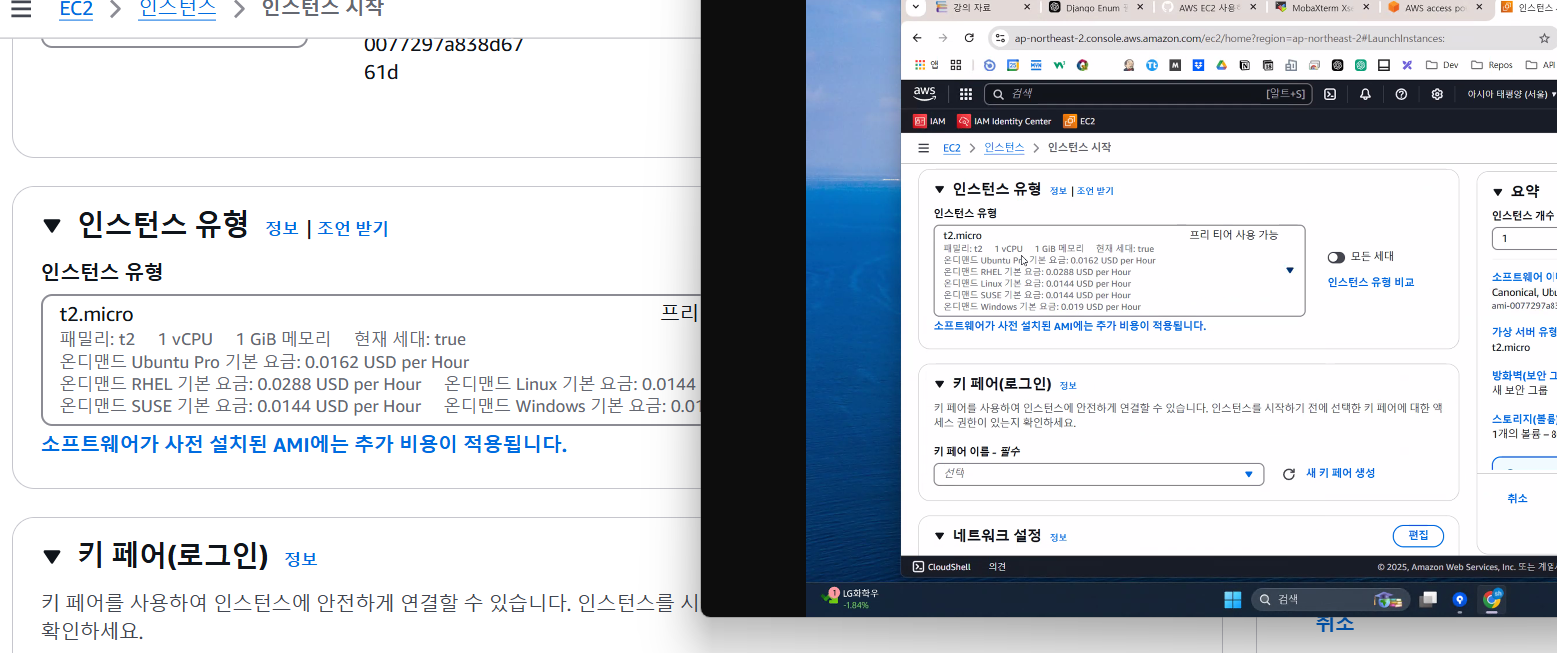Open IAM service shortcut in favorites bar
The image size is (1557, 653).
coord(929,121)
